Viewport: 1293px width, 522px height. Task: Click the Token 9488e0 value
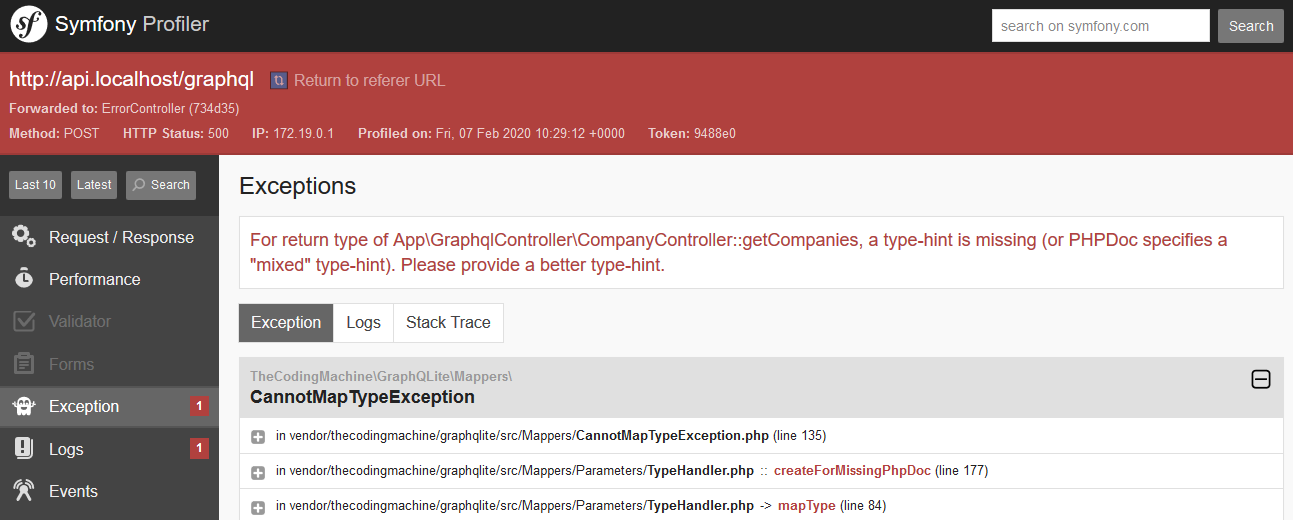pos(715,133)
